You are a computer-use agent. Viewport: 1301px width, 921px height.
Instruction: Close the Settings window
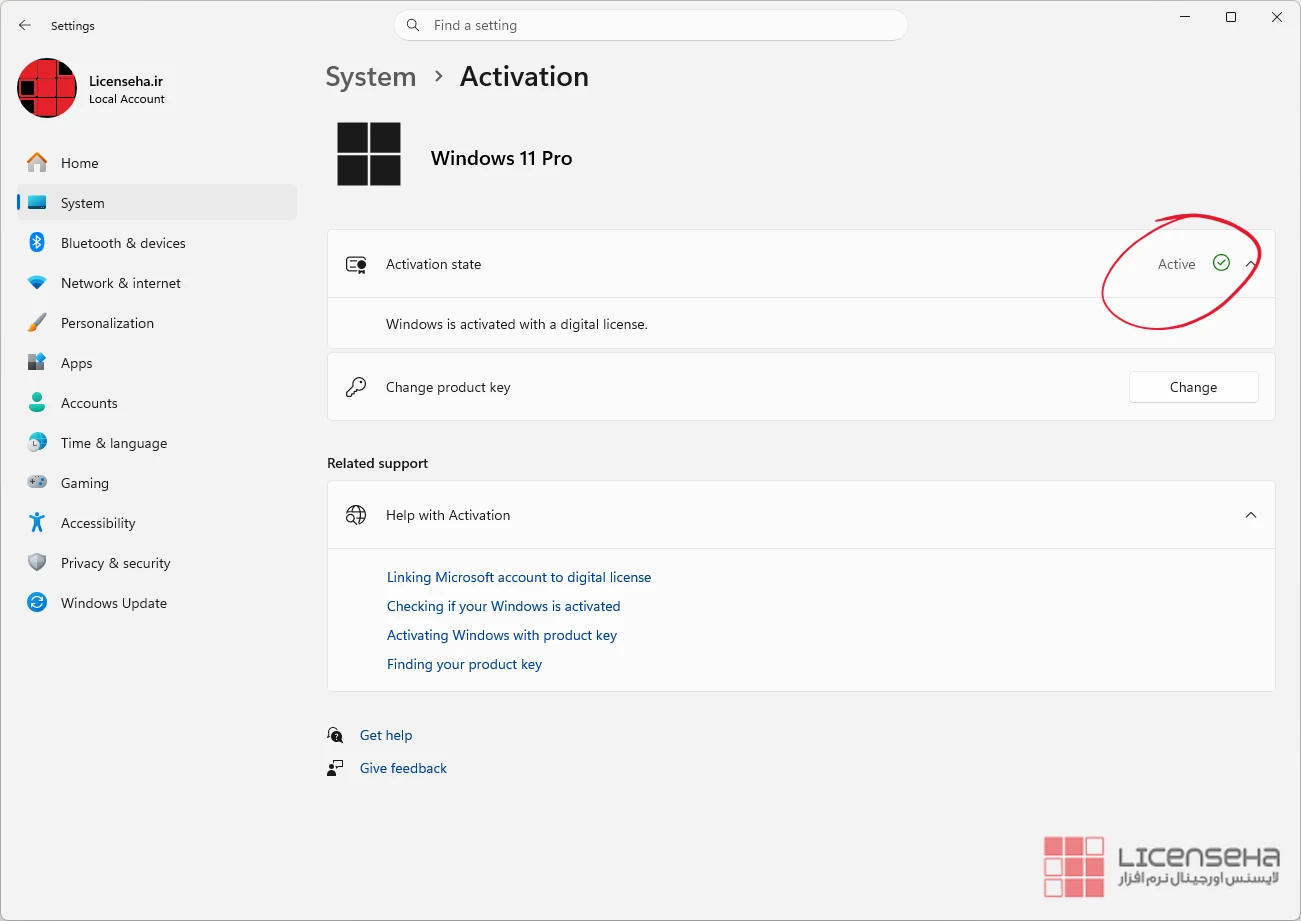(x=1277, y=17)
